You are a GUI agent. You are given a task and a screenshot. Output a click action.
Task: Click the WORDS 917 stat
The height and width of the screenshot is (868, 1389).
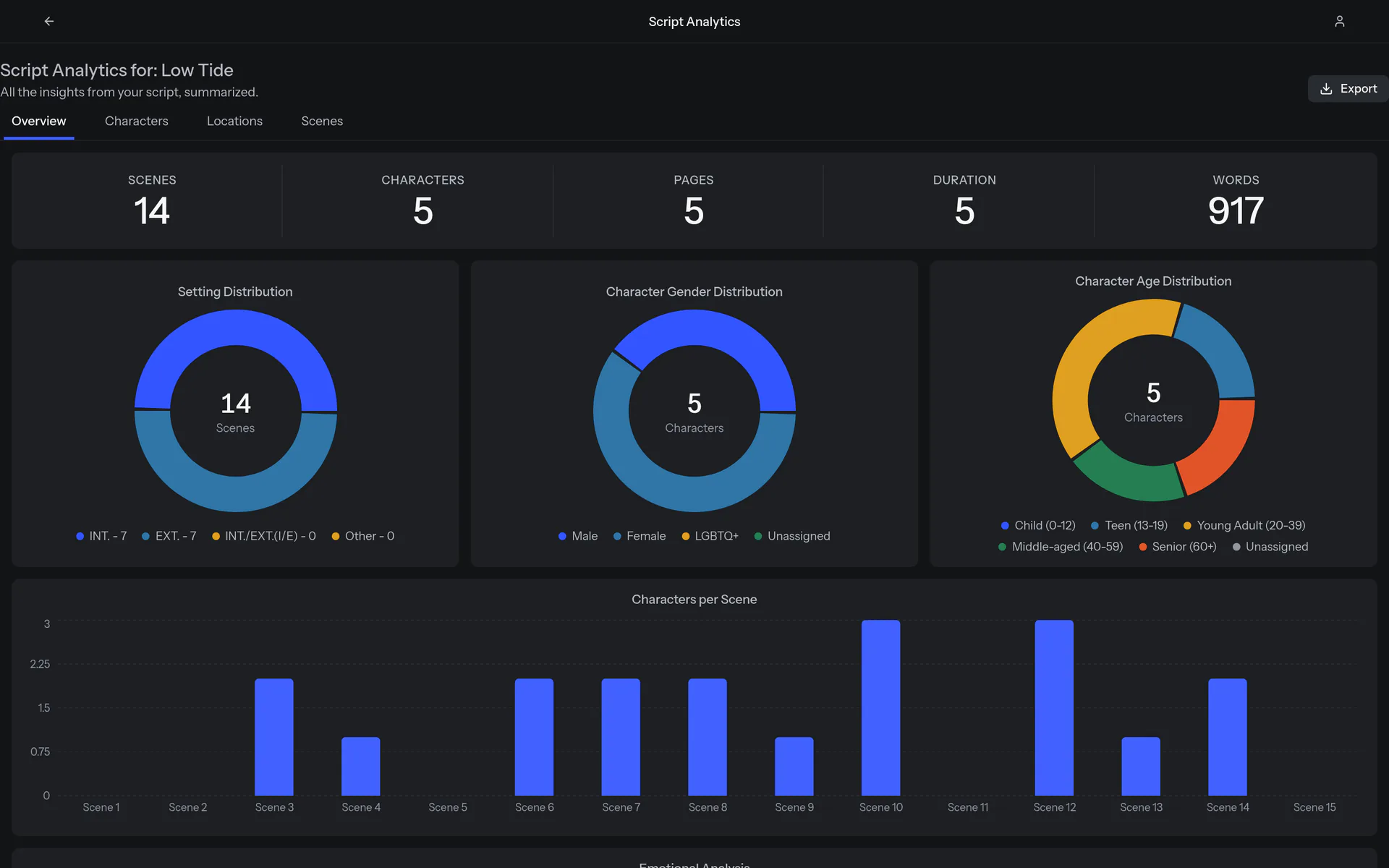1236,201
